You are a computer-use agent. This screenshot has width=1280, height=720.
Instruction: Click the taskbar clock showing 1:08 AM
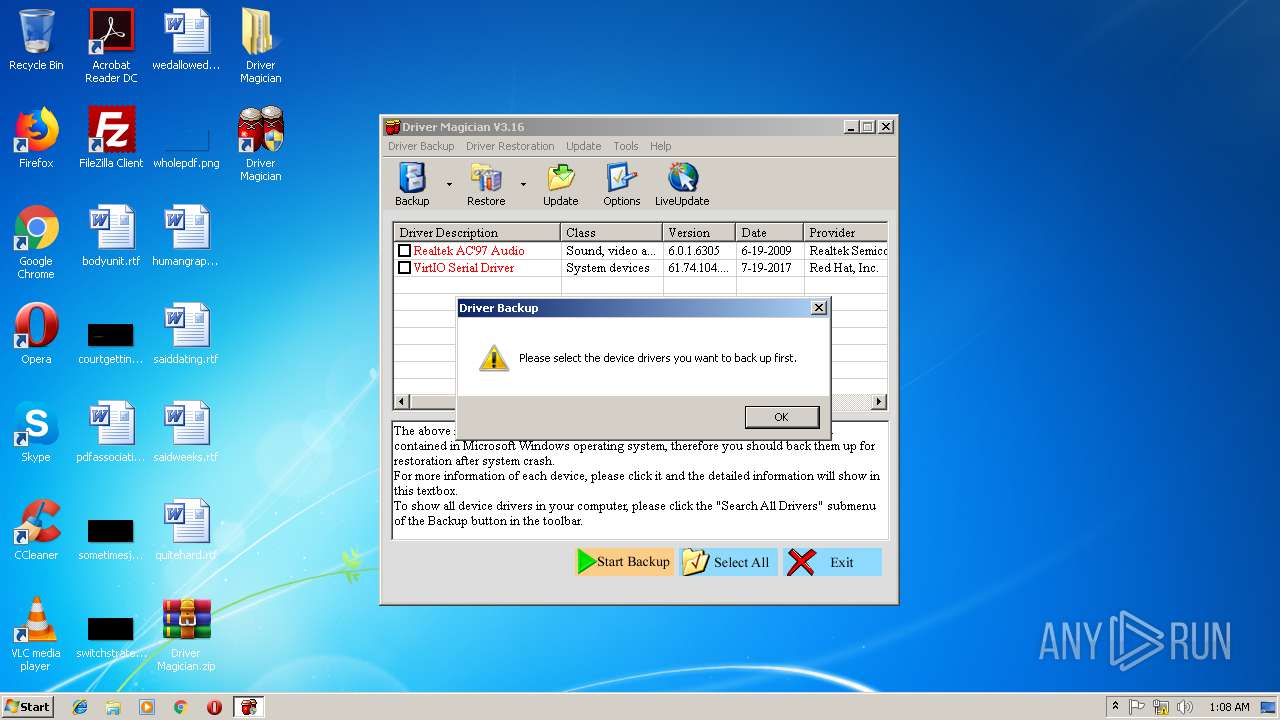pyautogui.click(x=1229, y=707)
